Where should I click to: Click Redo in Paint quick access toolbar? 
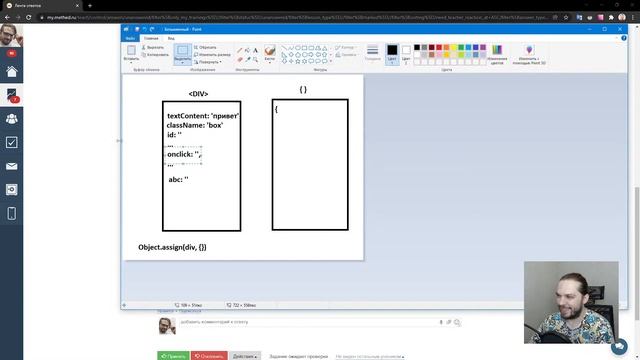pyautogui.click(x=152, y=29)
